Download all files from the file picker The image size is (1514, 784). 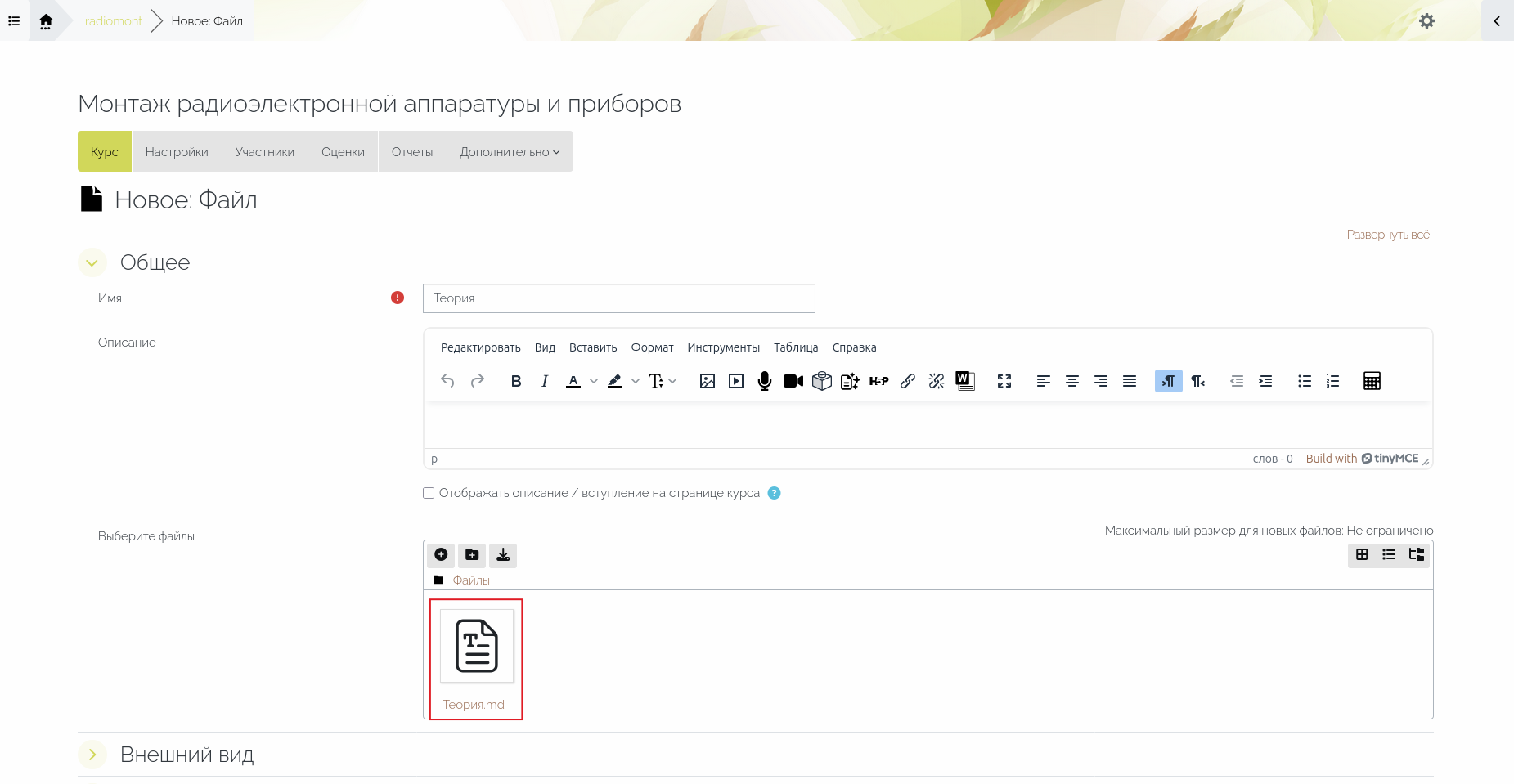coord(503,555)
